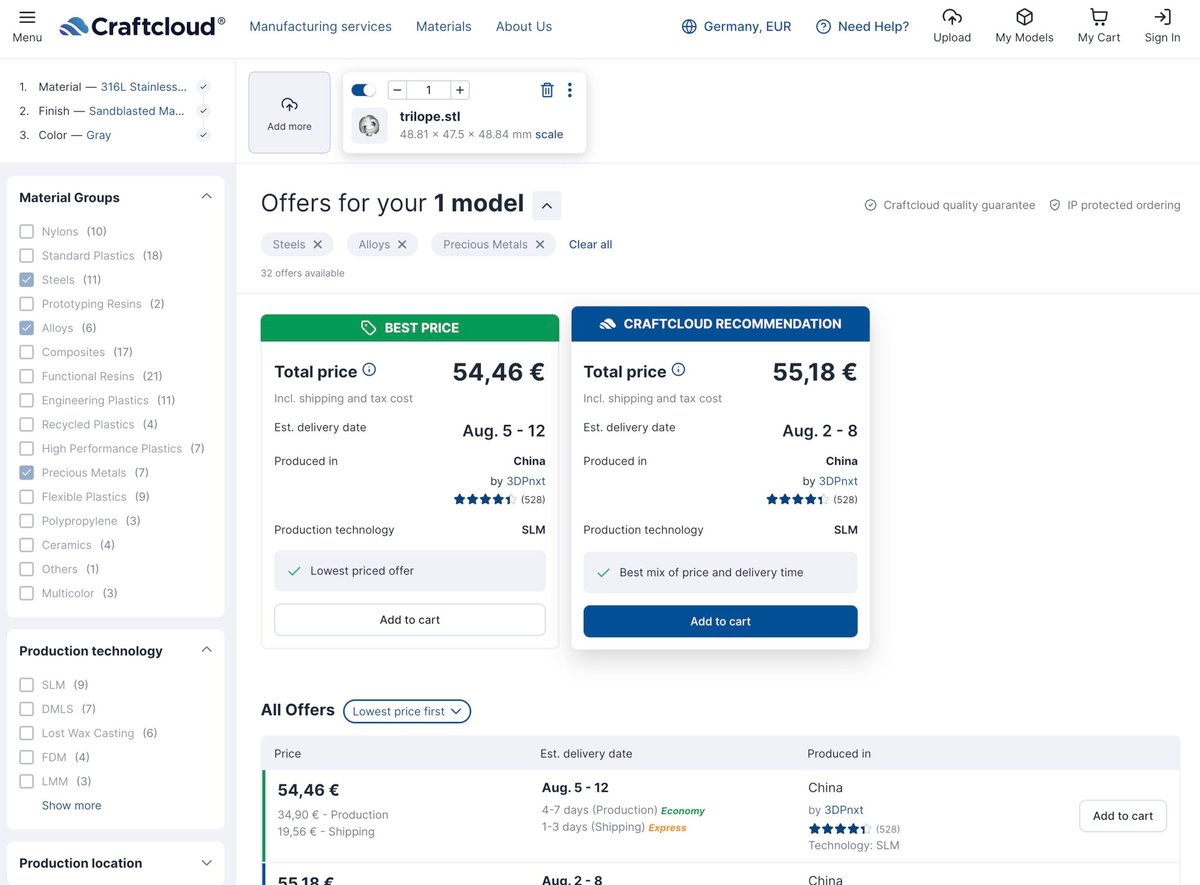Click IP protected ordering
This screenshot has width=1200, height=885.
point(1114,205)
